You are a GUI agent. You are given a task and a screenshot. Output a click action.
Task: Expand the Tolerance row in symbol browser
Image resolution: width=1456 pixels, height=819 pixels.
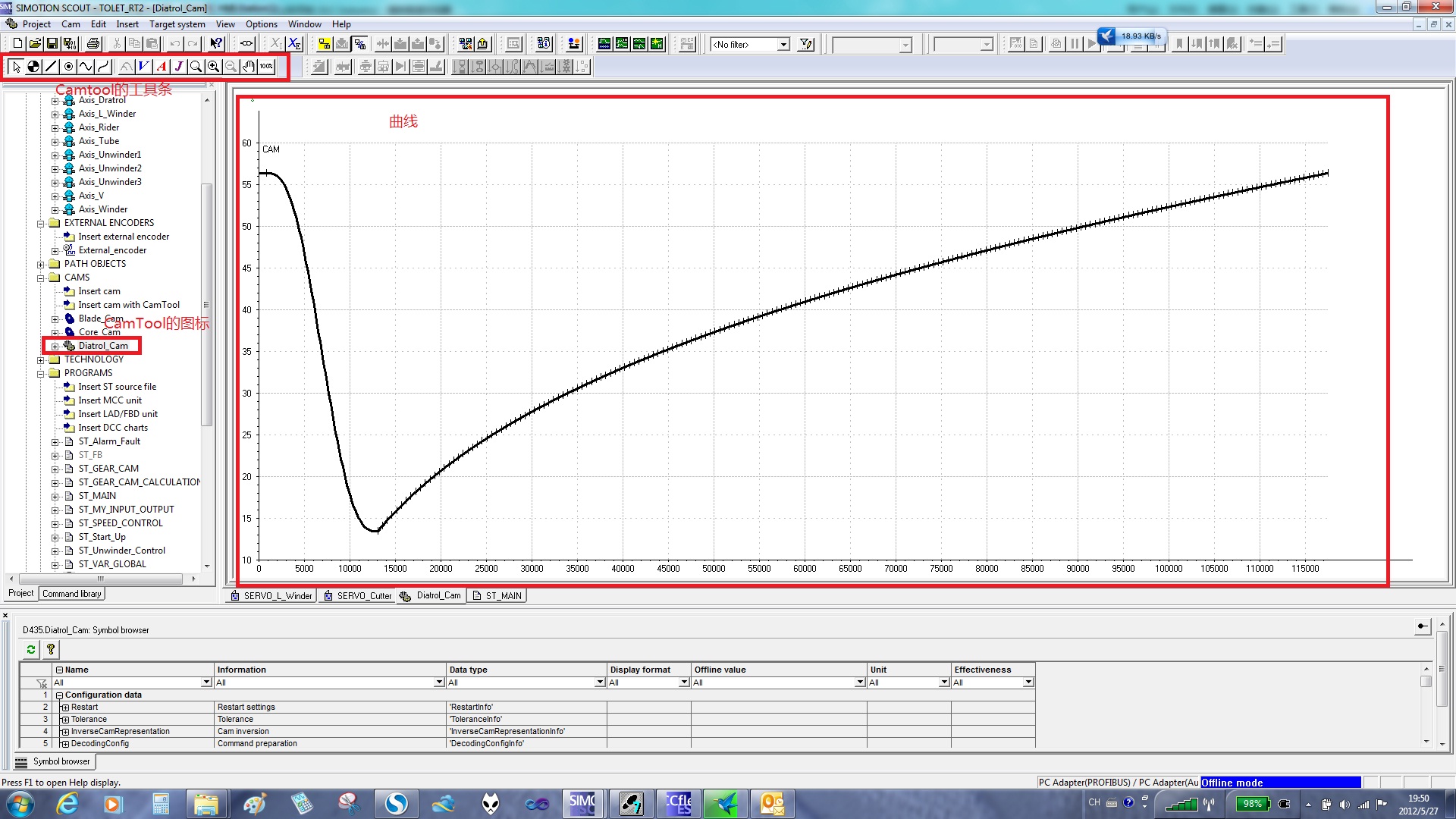[65, 720]
